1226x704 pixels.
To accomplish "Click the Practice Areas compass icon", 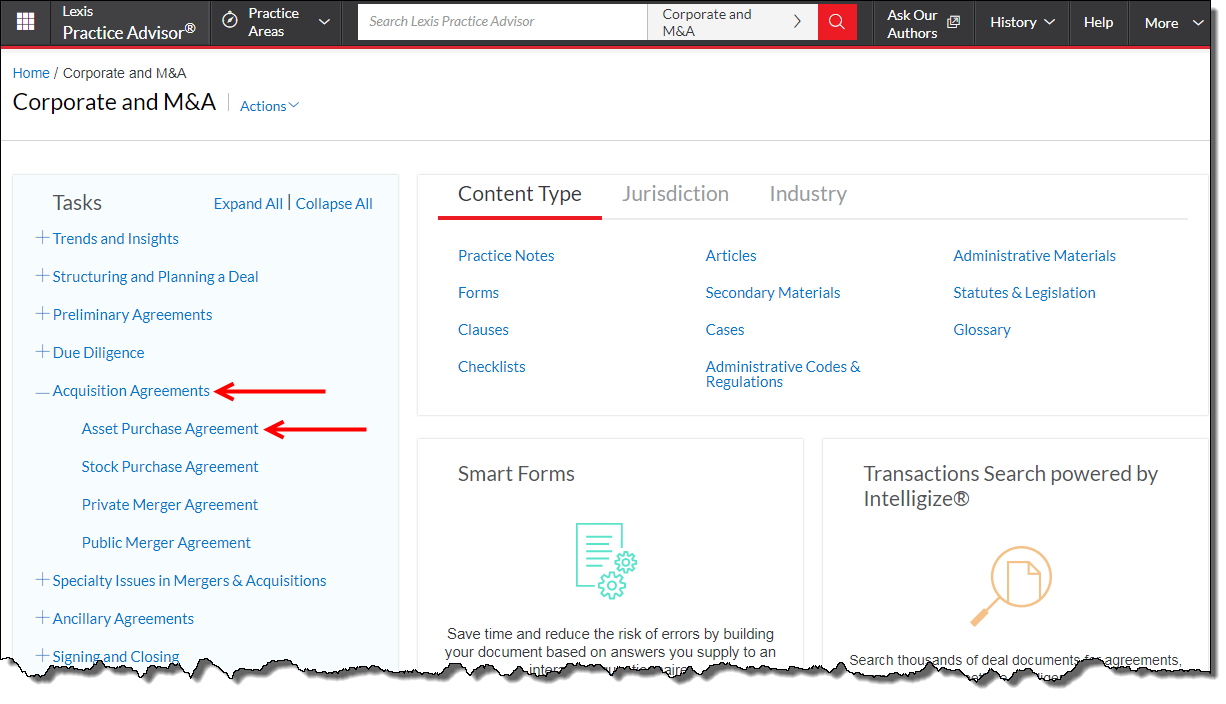I will [229, 21].
